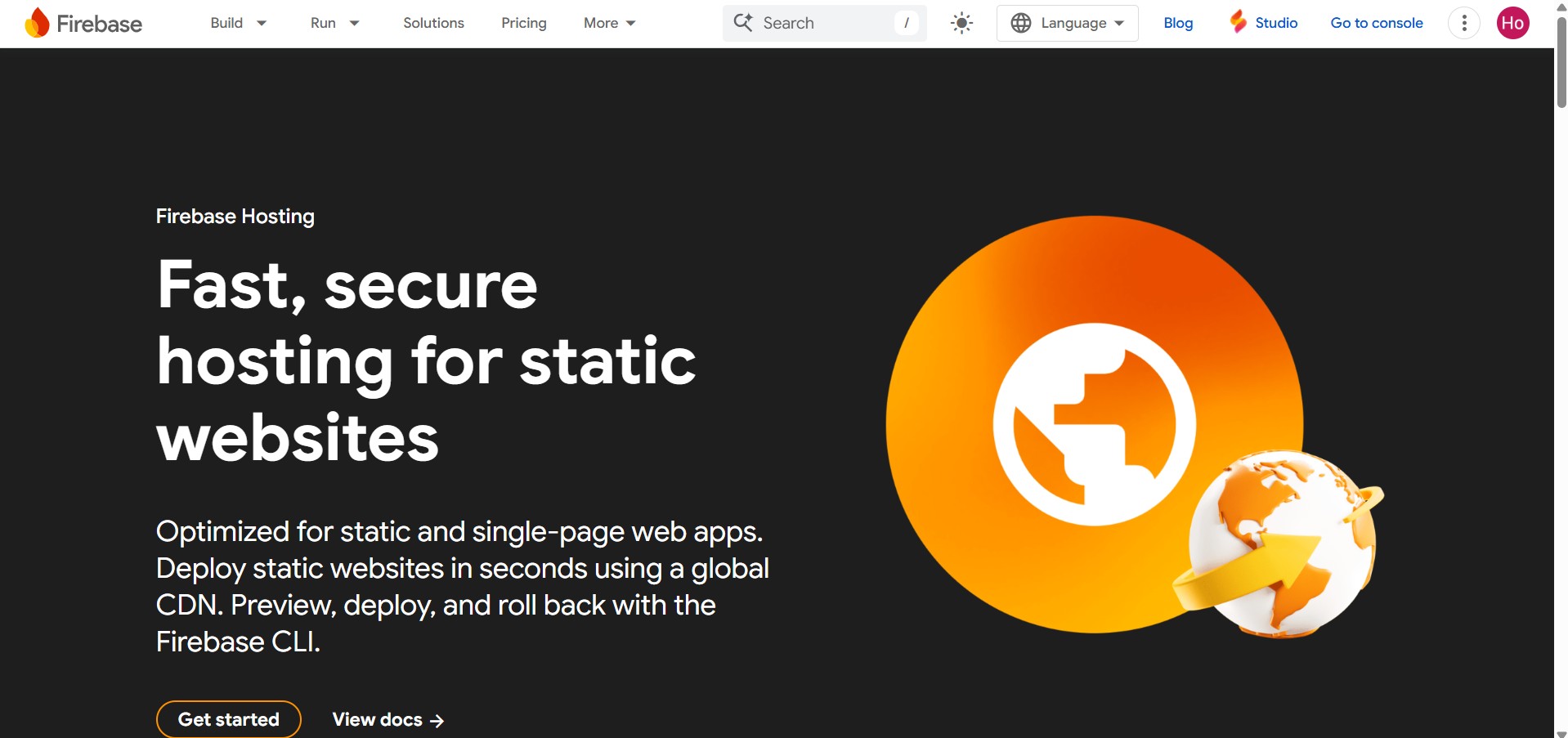Click the page vertical scrollbar thumb
This screenshot has height=738, width=1568.
pyautogui.click(x=1561, y=61)
